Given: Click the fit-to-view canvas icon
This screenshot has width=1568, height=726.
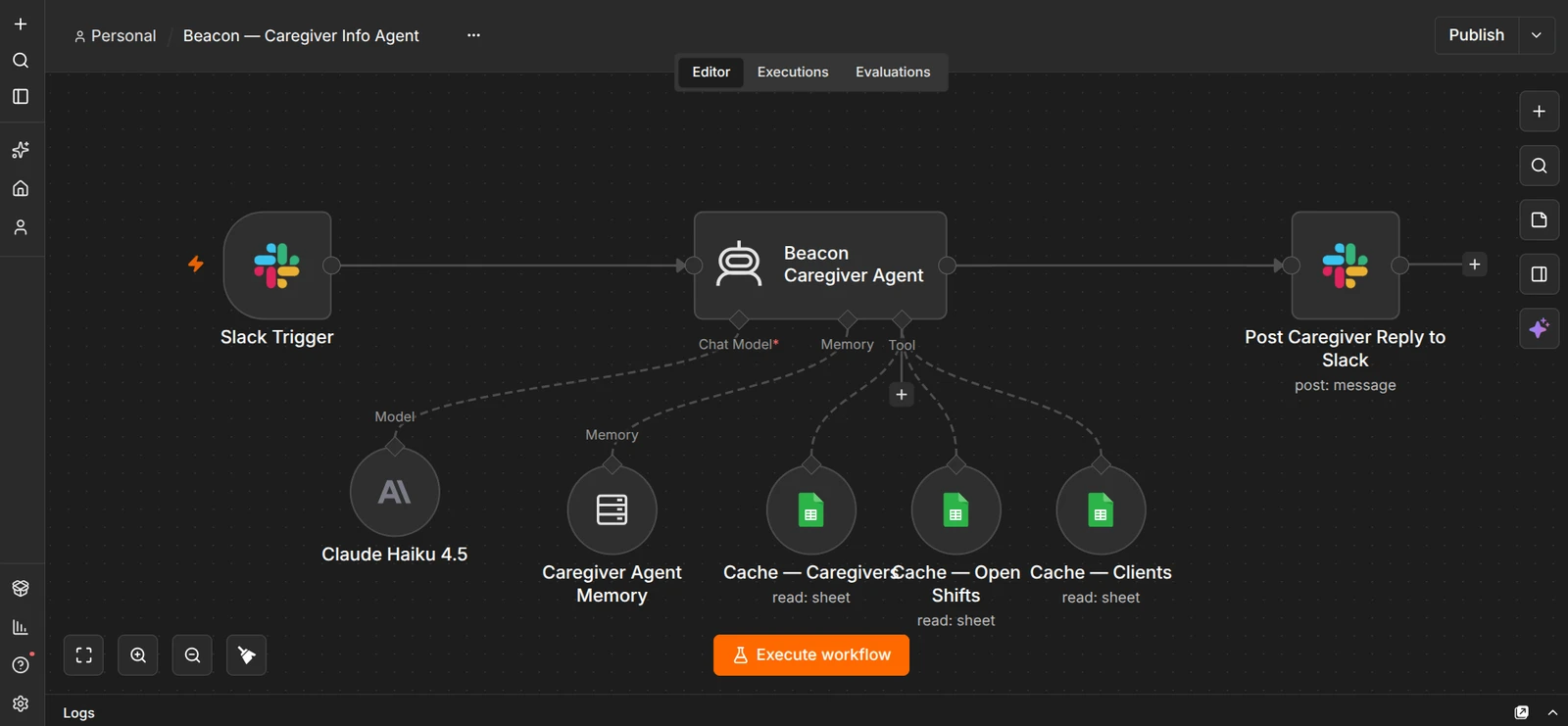Looking at the screenshot, I should click(x=84, y=655).
